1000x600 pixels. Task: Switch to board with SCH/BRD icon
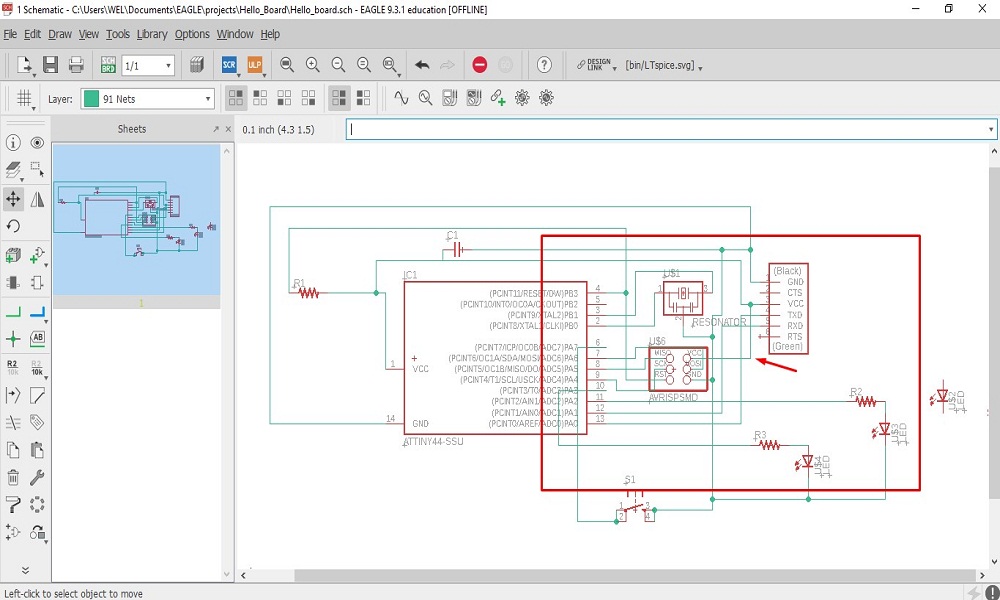(x=108, y=65)
